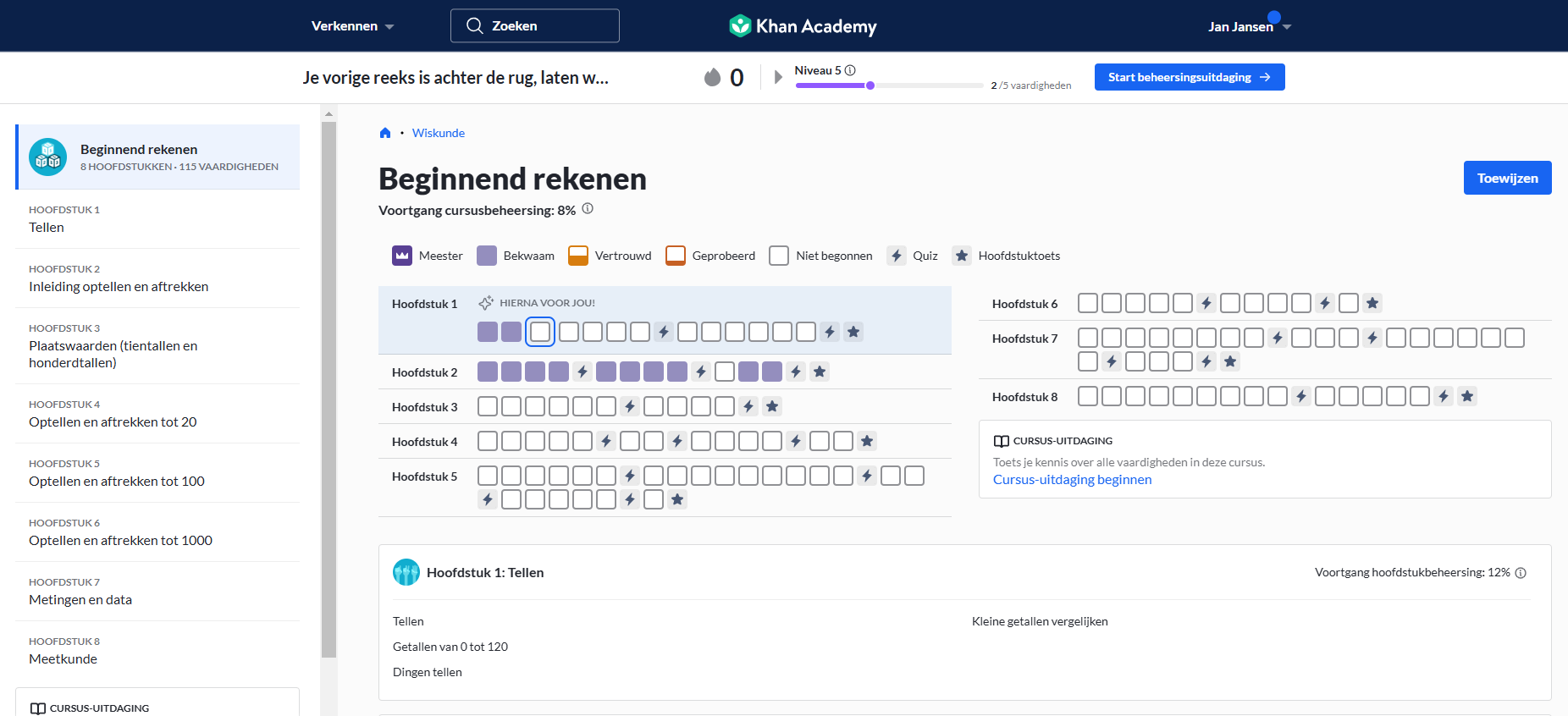The image size is (1568, 716).
Task: Select Meetkunde chapter in sidebar
Action: coord(157,651)
